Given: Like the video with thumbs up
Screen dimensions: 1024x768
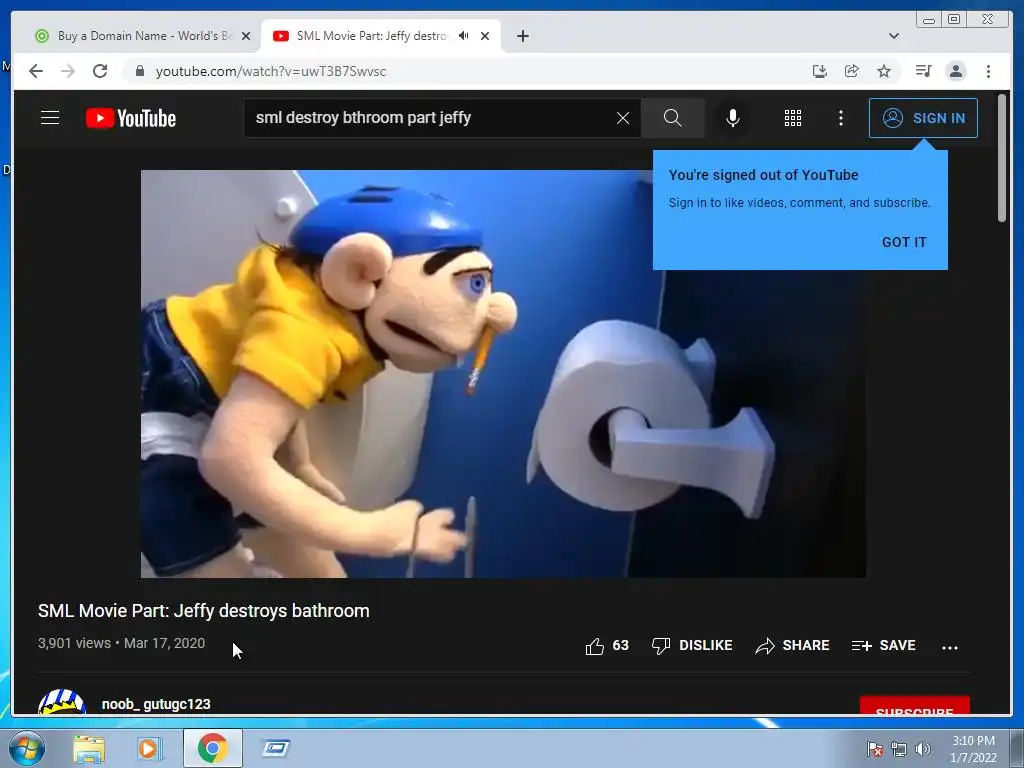Looking at the screenshot, I should point(607,646).
